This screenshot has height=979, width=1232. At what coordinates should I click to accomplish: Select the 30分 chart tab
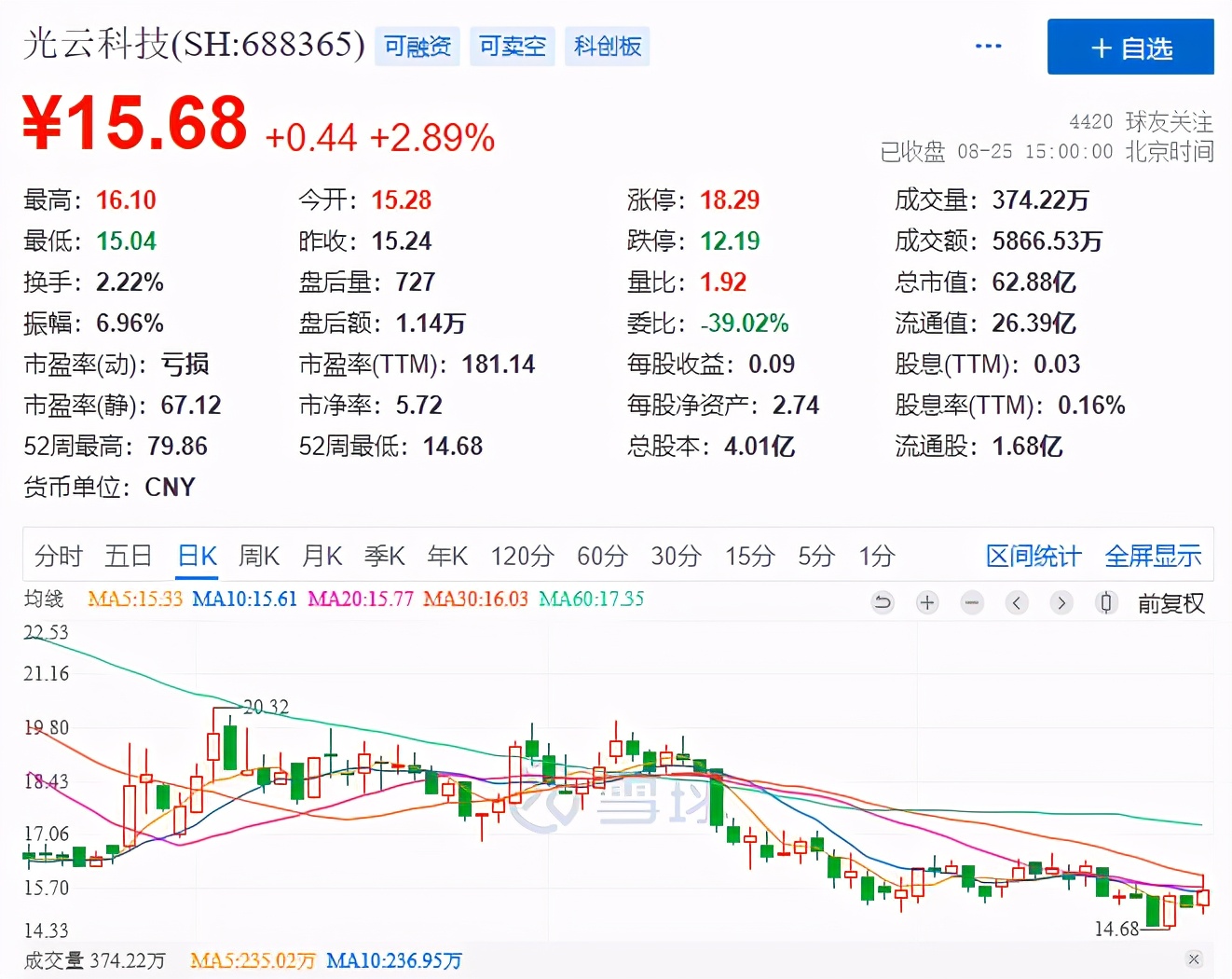[x=676, y=557]
